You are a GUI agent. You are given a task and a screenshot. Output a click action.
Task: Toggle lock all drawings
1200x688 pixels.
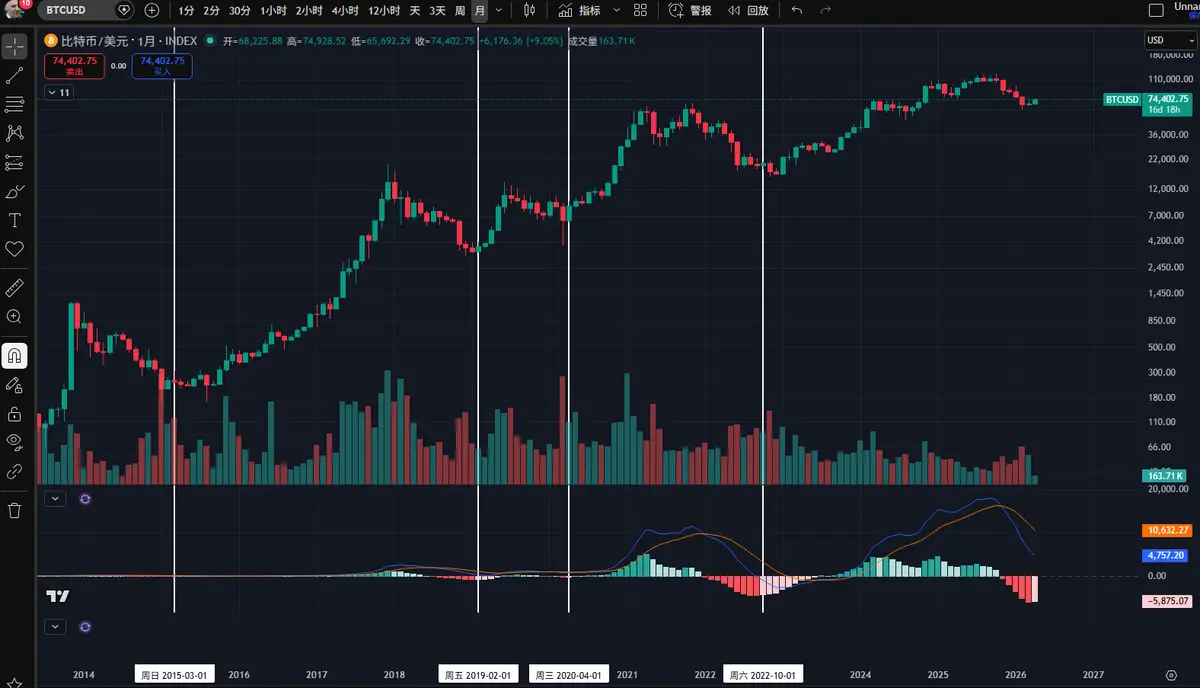pos(15,413)
